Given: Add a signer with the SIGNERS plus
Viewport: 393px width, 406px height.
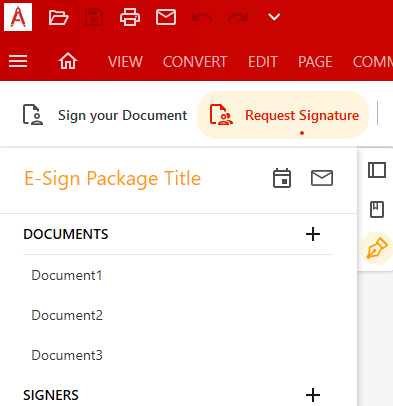Looking at the screenshot, I should 313,395.
